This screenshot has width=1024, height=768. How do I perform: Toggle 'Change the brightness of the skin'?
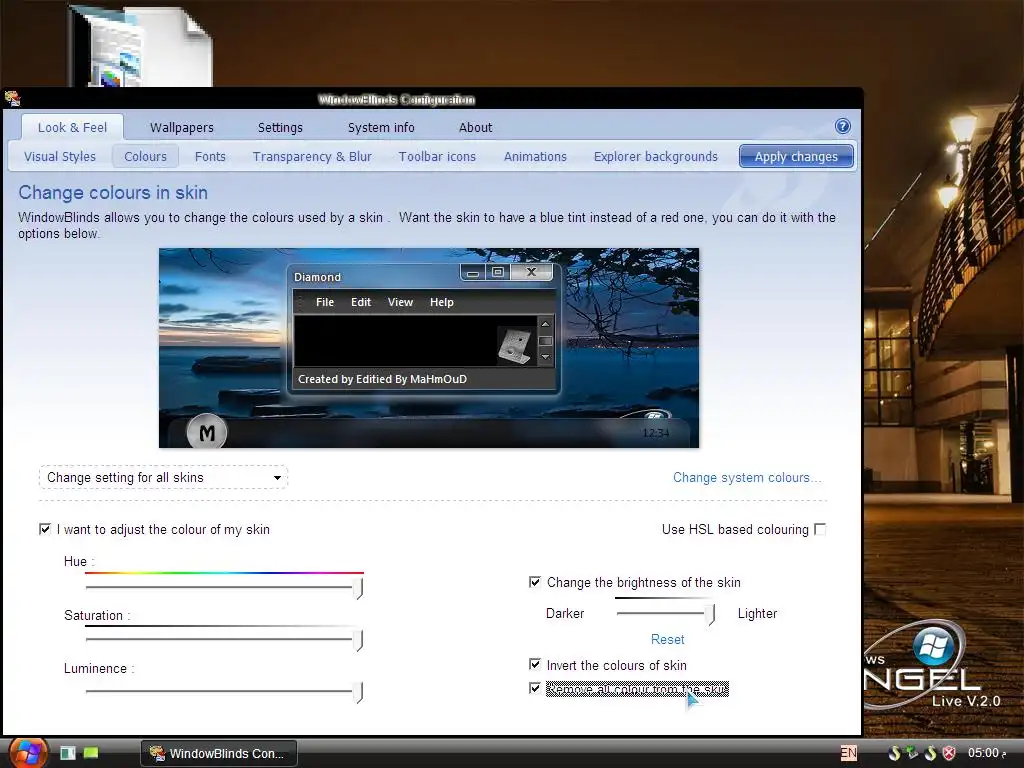[535, 582]
